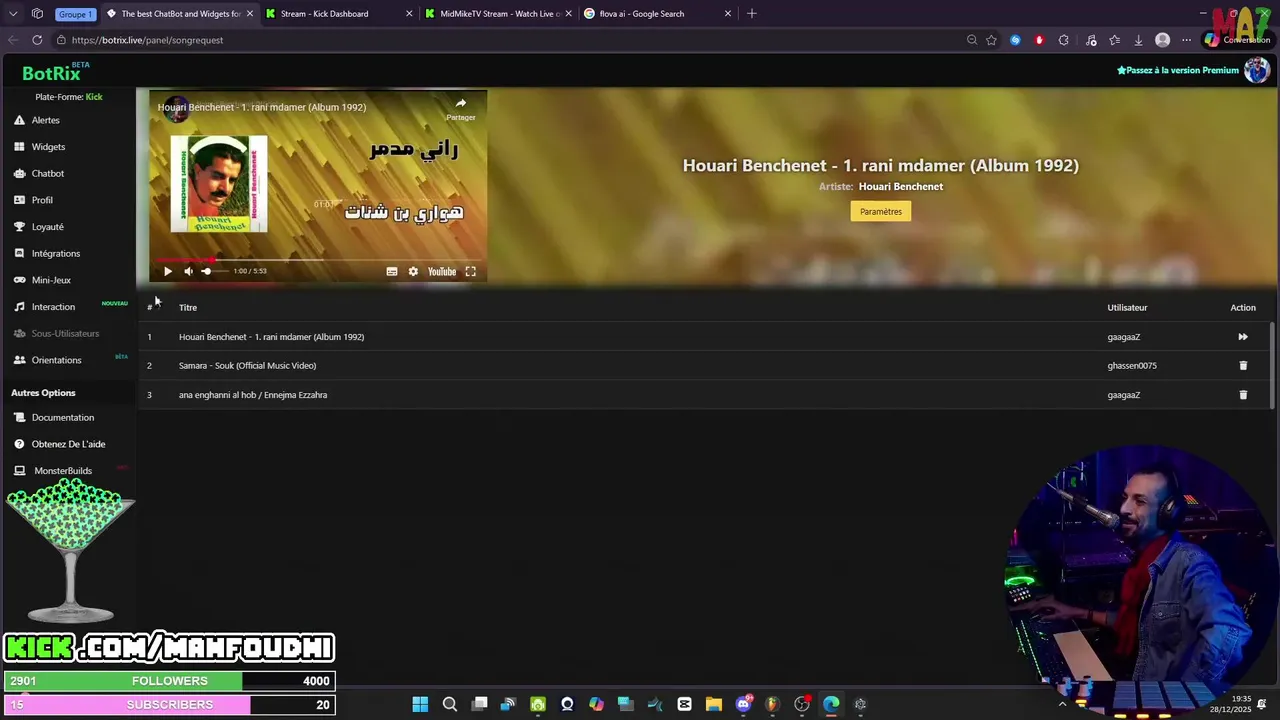Switch to the MidMikeTV Stream tab
The height and width of the screenshot is (720, 1280).
tap(498, 14)
